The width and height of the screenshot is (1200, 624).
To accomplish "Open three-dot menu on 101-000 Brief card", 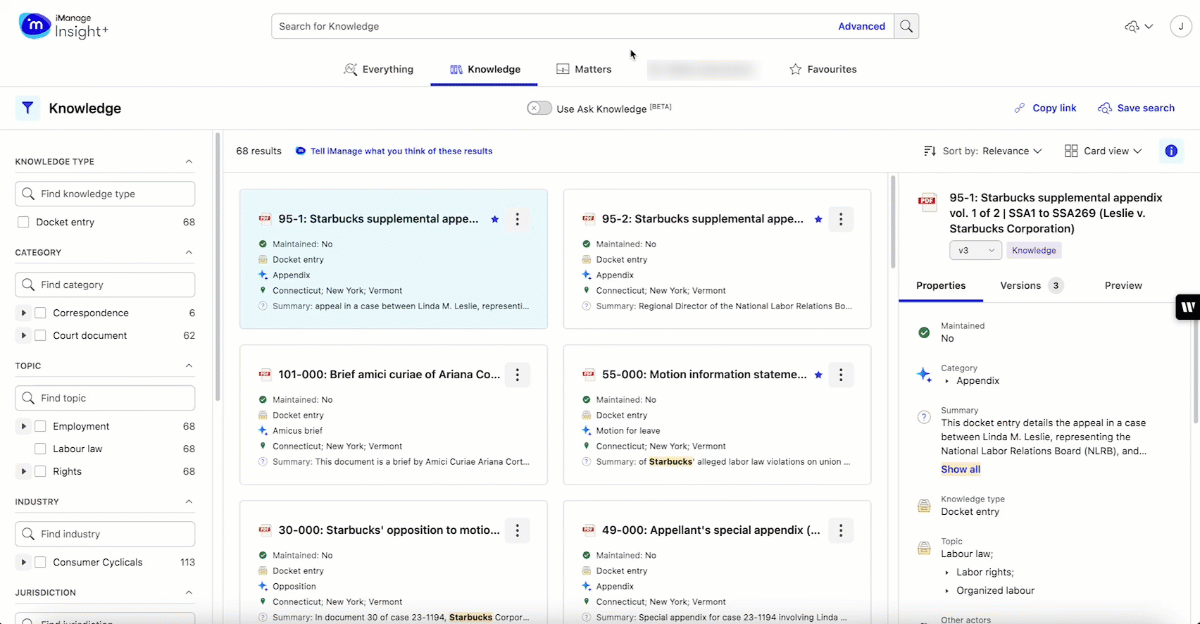I will (517, 375).
